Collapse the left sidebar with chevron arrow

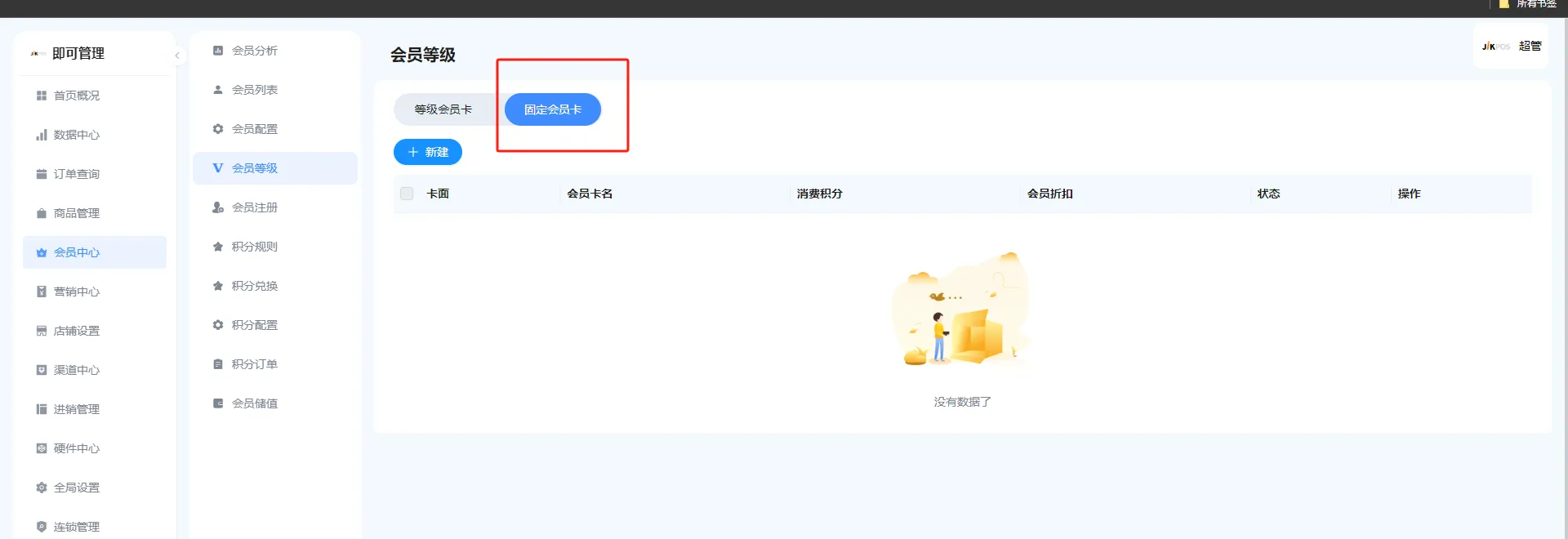tap(177, 56)
